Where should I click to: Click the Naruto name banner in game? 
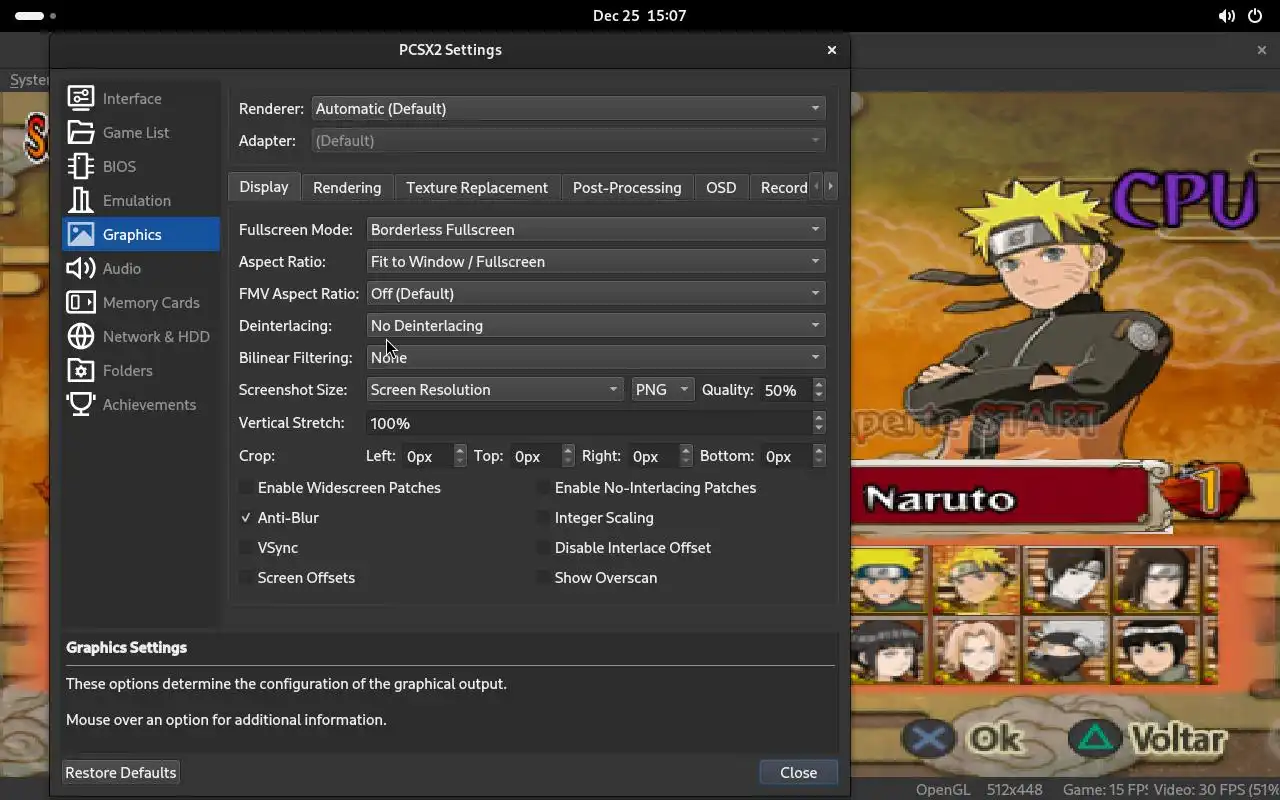tap(1010, 497)
